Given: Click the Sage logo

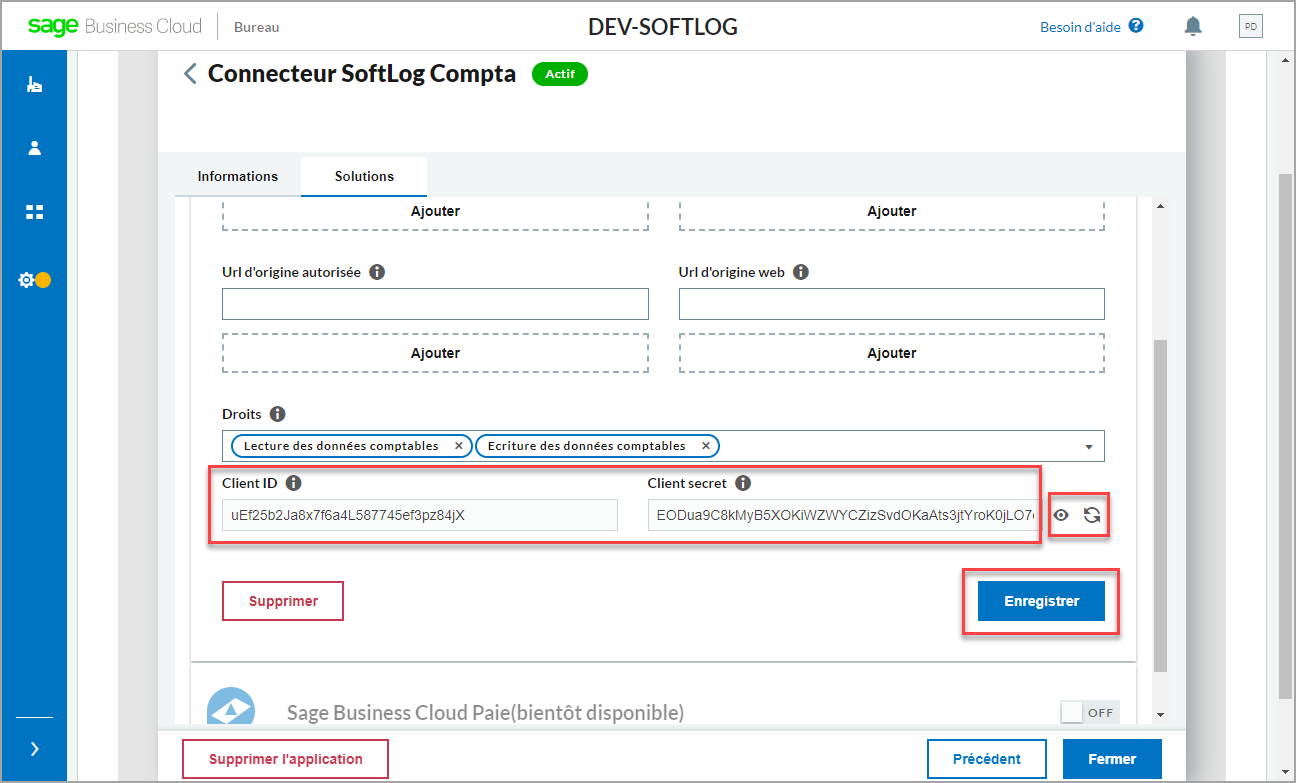Looking at the screenshot, I should pos(53,26).
